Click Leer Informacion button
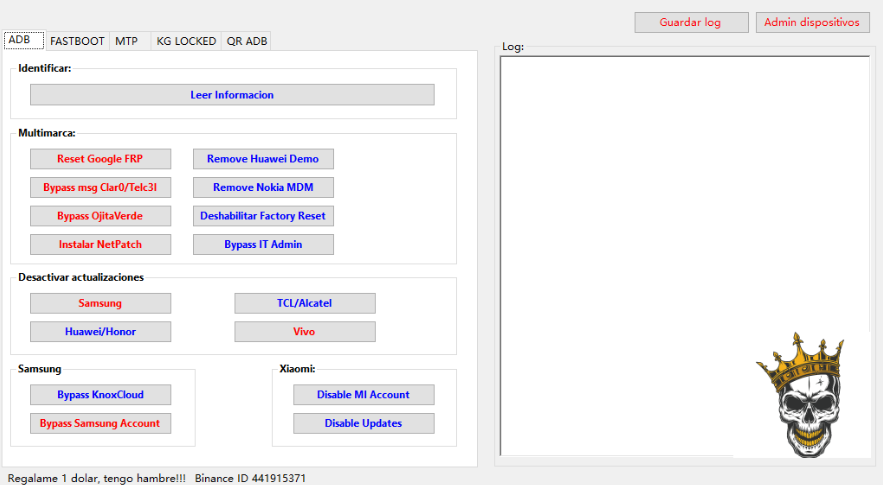883x485 pixels. pos(232,95)
